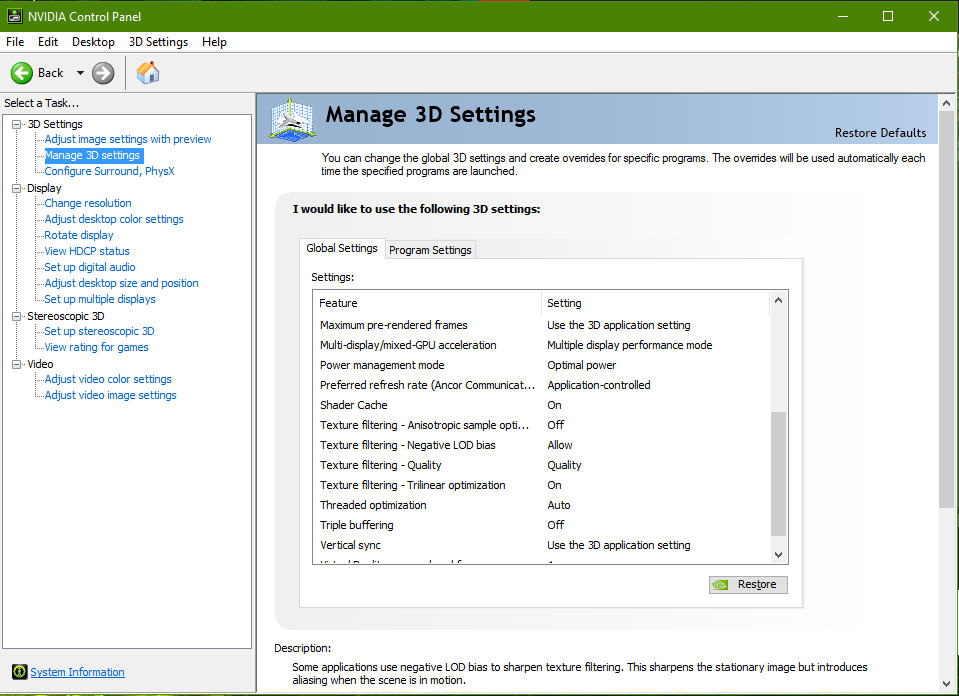Select the Vertical sync setting row
959x696 pixels.
click(350, 545)
